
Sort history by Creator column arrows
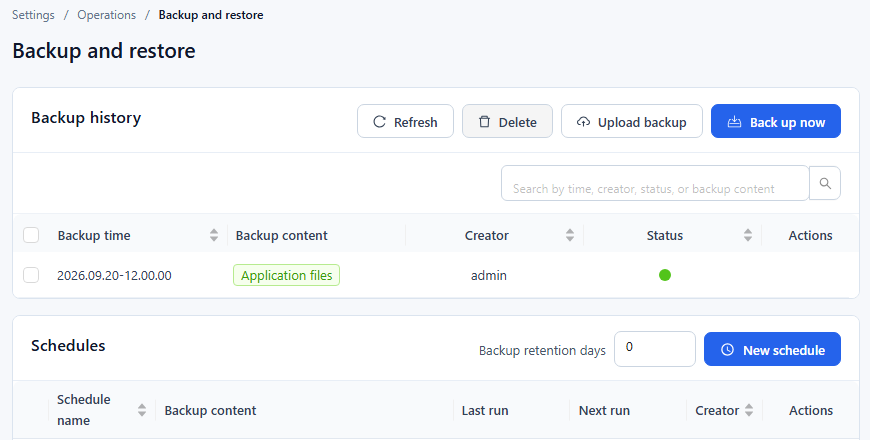(x=570, y=235)
